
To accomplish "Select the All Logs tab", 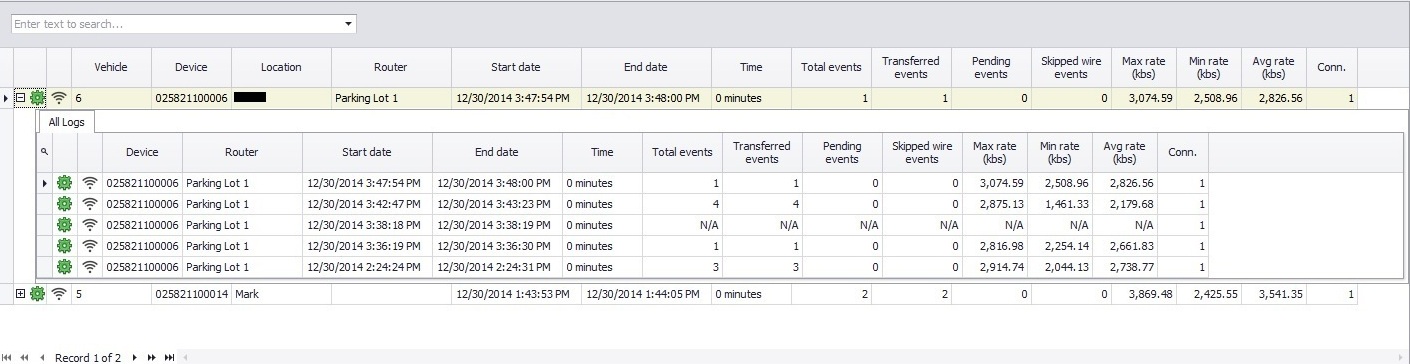I will [x=67, y=121].
